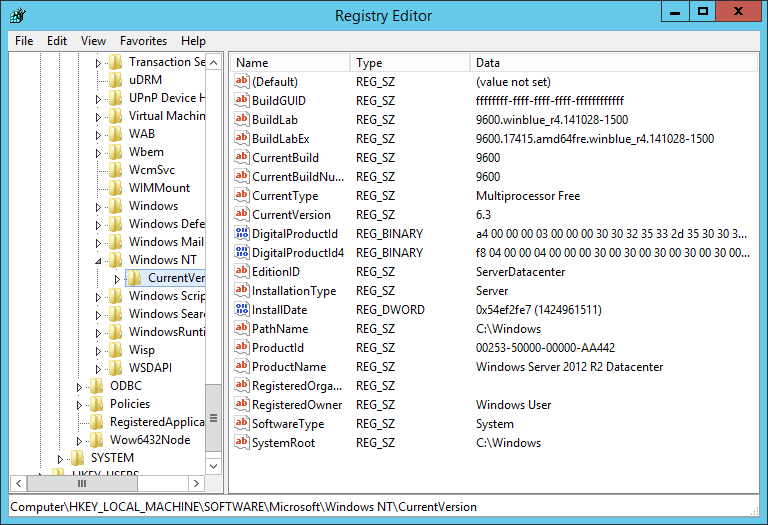The image size is (768, 525).
Task: Click the SystemRoot string icon
Action: coord(241,443)
